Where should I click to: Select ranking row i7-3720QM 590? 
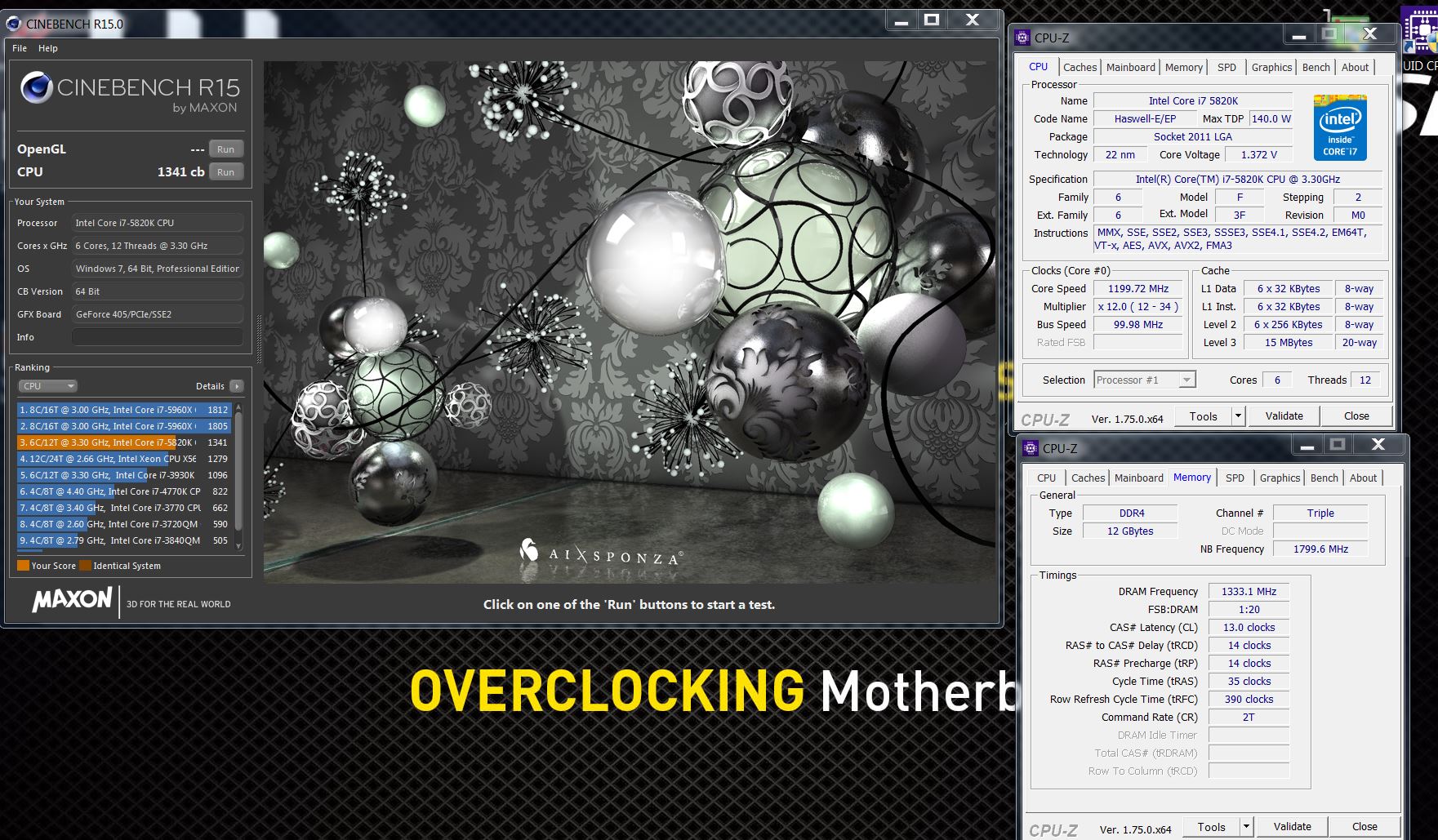click(x=124, y=524)
